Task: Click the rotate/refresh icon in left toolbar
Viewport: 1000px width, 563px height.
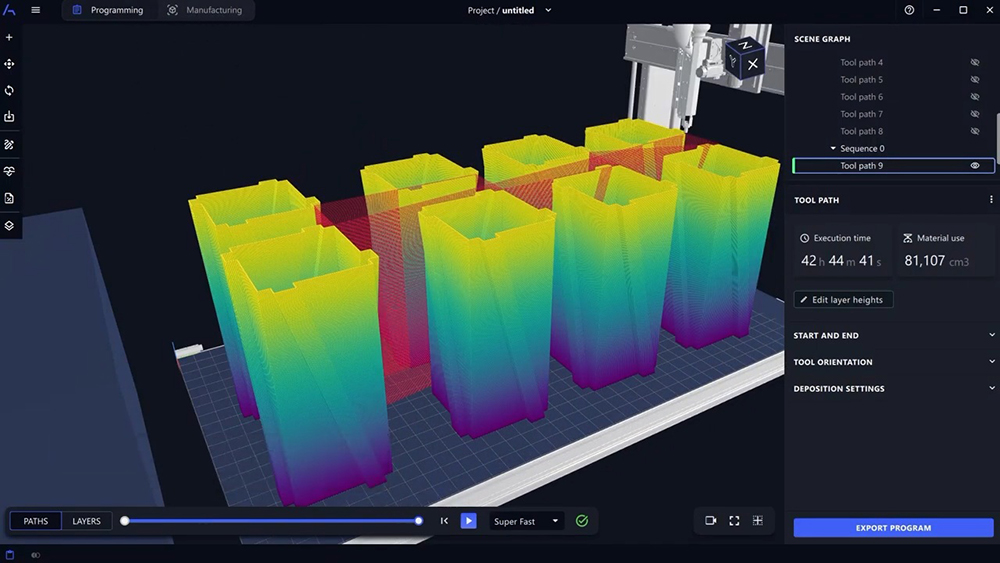Action: 9,90
